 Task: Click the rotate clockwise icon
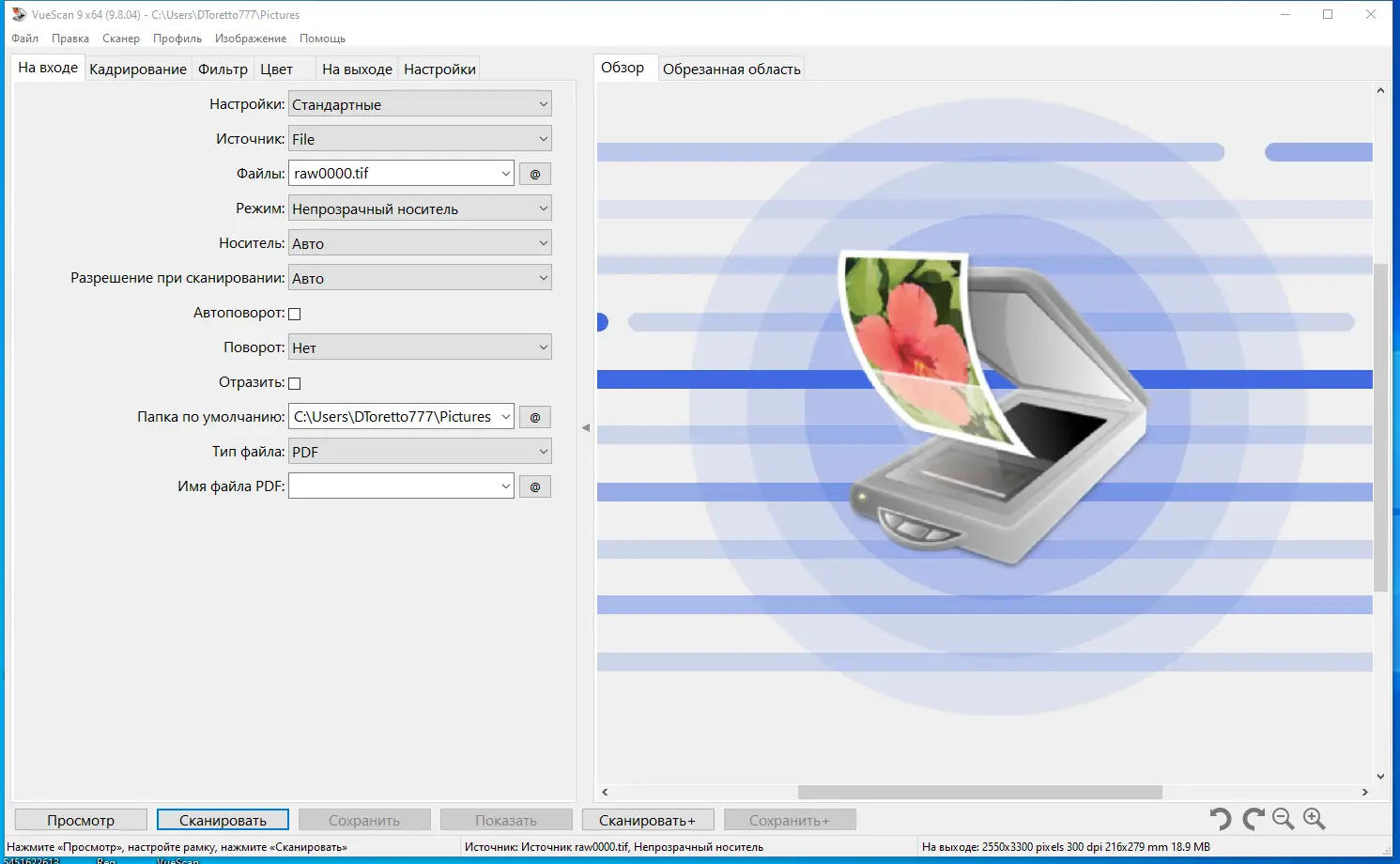[1252, 818]
